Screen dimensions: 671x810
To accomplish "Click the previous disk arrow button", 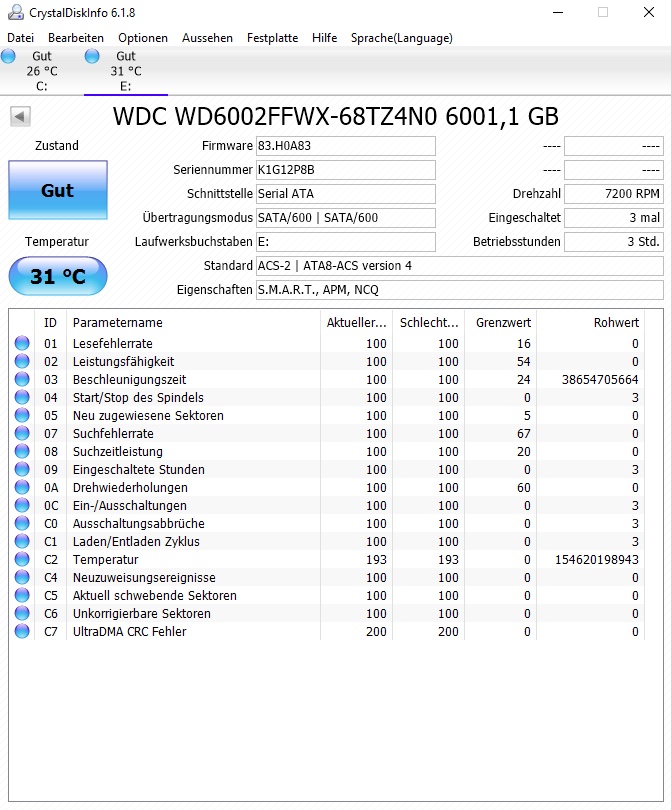I will (20, 116).
